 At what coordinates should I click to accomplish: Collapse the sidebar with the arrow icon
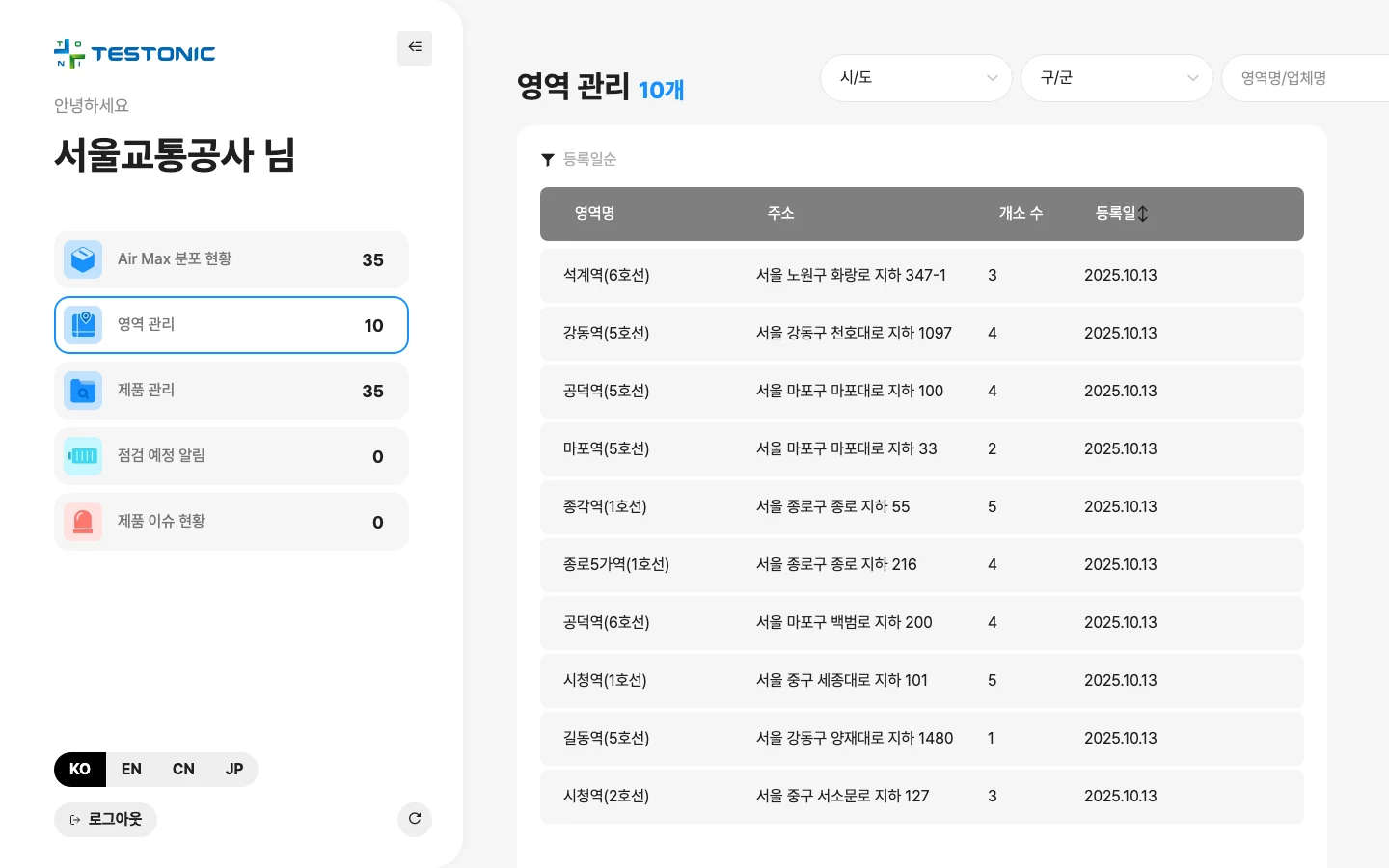click(x=415, y=47)
